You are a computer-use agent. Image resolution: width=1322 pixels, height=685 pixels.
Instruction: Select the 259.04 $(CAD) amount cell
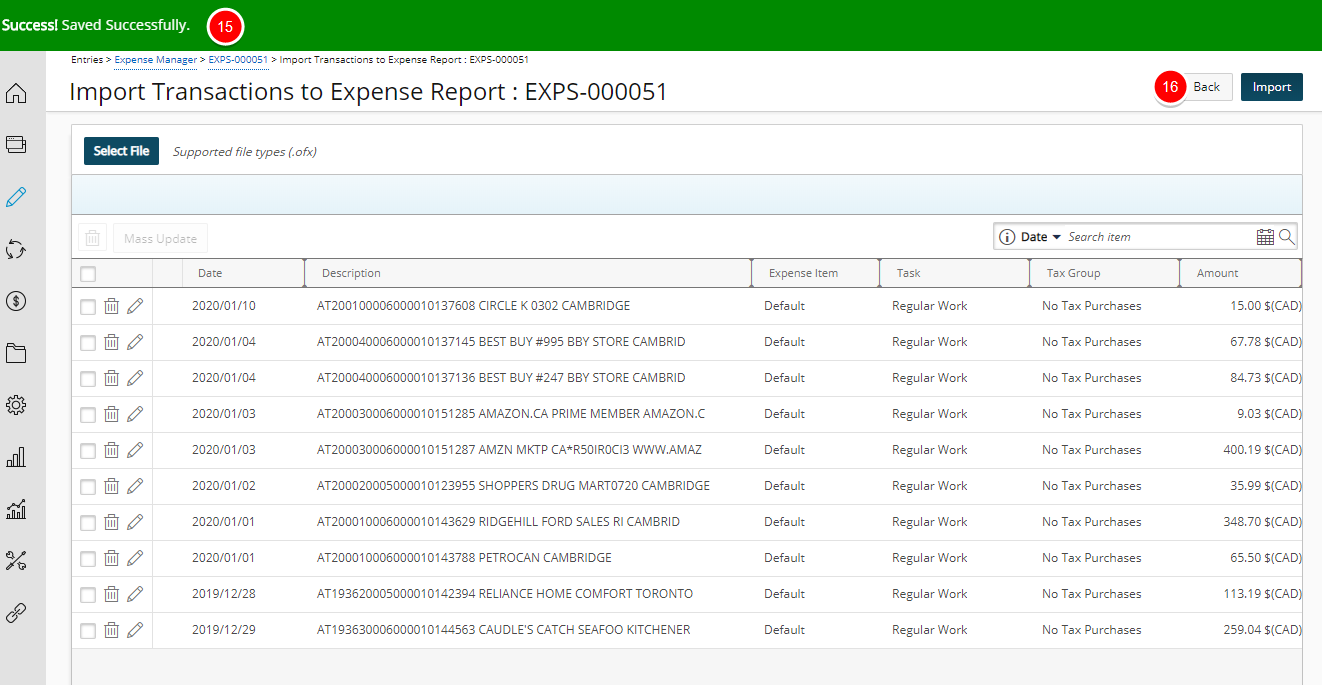tap(1262, 630)
